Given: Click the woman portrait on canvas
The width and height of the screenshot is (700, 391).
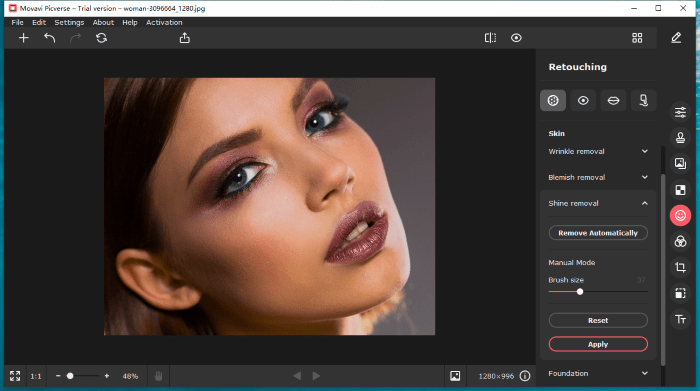Looking at the screenshot, I should [x=269, y=206].
